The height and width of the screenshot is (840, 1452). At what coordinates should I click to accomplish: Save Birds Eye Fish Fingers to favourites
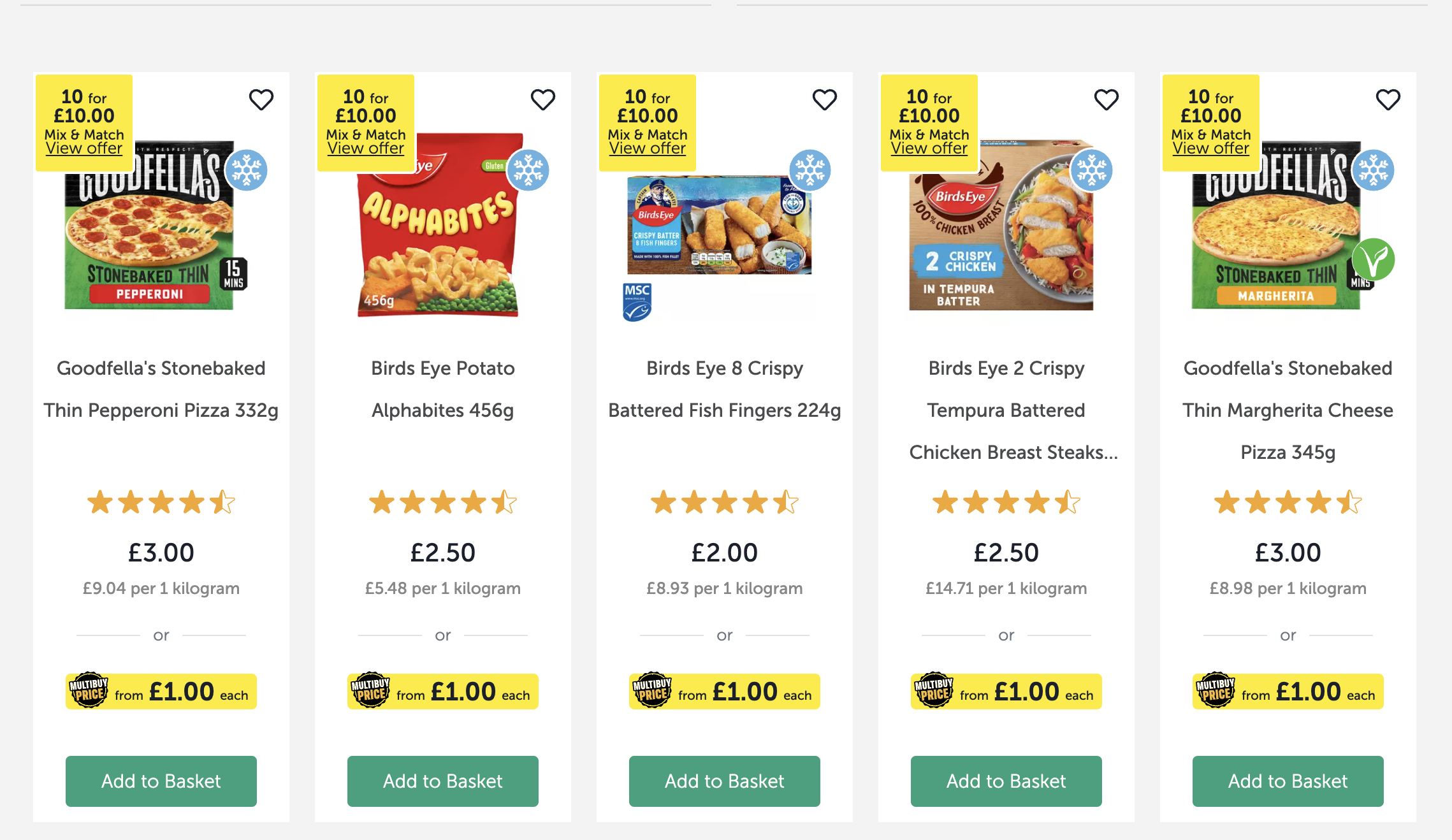pos(824,99)
